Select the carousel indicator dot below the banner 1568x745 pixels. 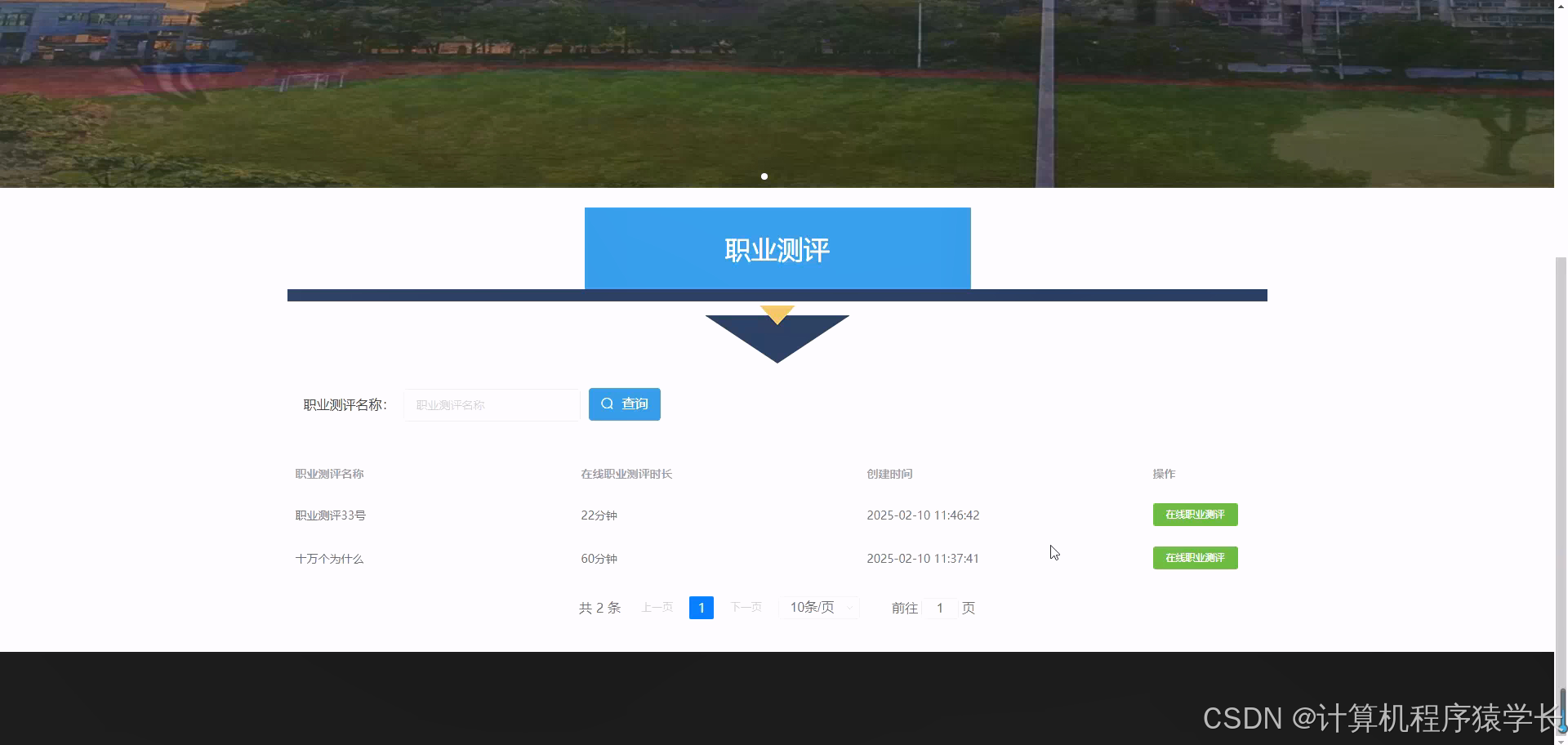tap(764, 176)
